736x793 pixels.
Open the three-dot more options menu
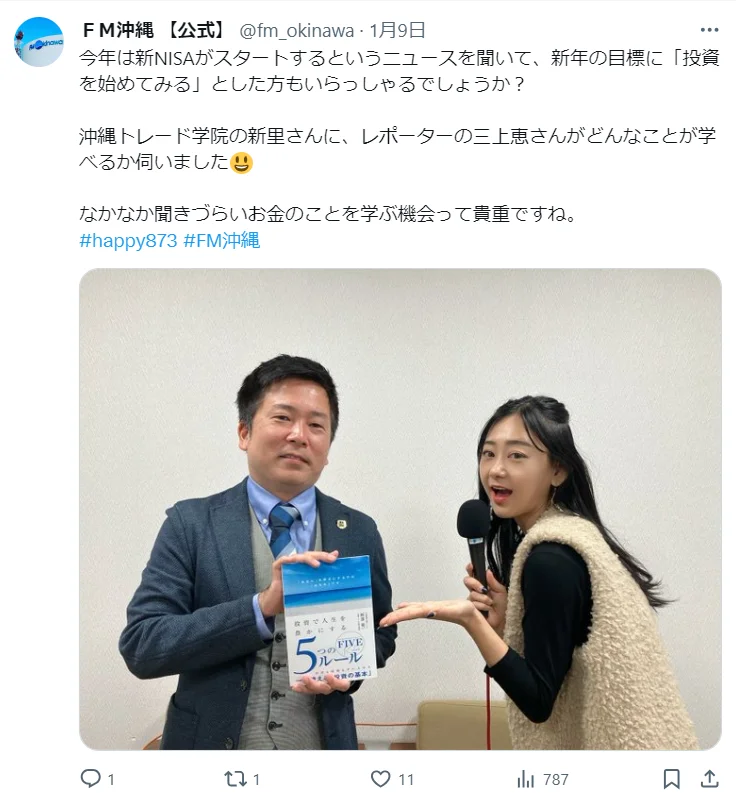[709, 30]
